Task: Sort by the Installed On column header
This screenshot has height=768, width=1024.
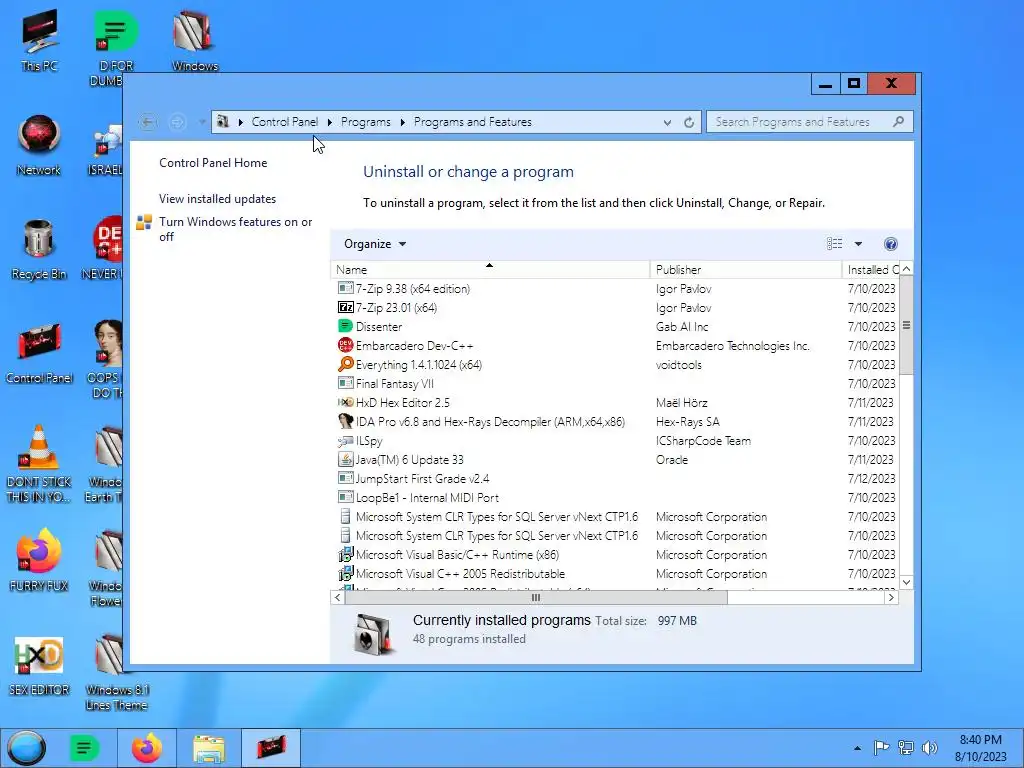Action: 871,270
